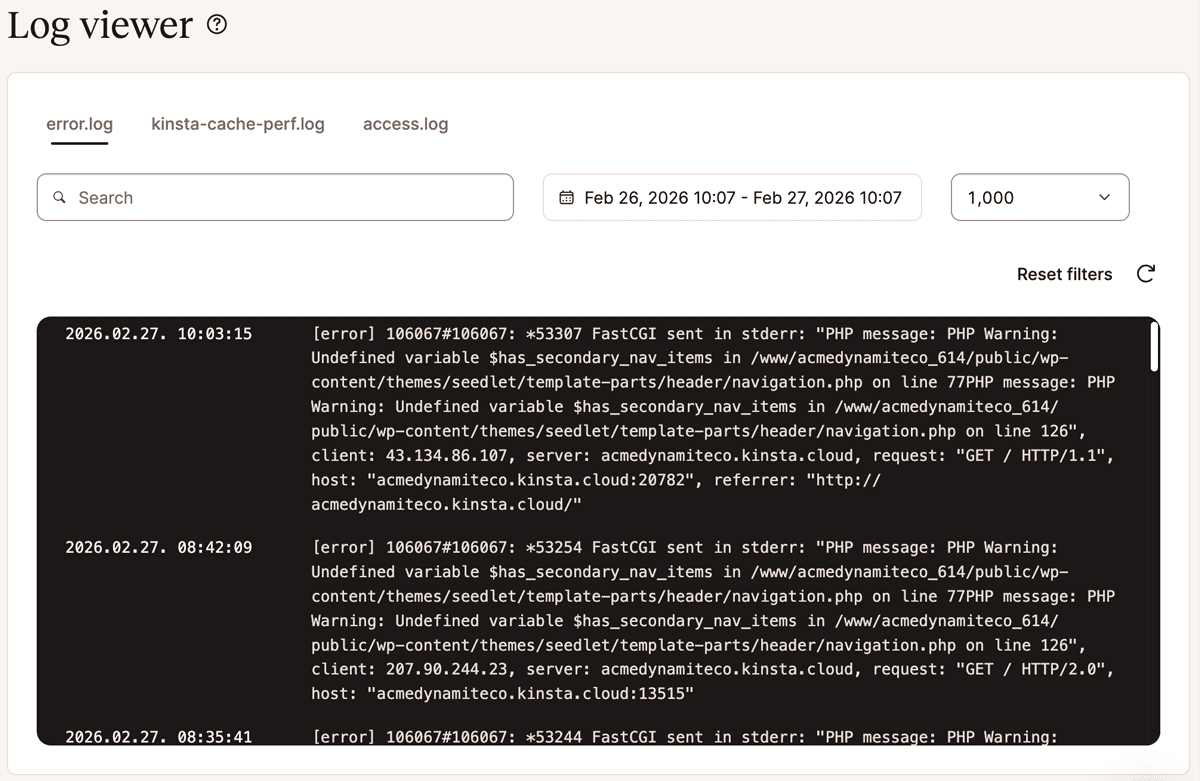Expand the 1,000 lines dropdown

1038,198
